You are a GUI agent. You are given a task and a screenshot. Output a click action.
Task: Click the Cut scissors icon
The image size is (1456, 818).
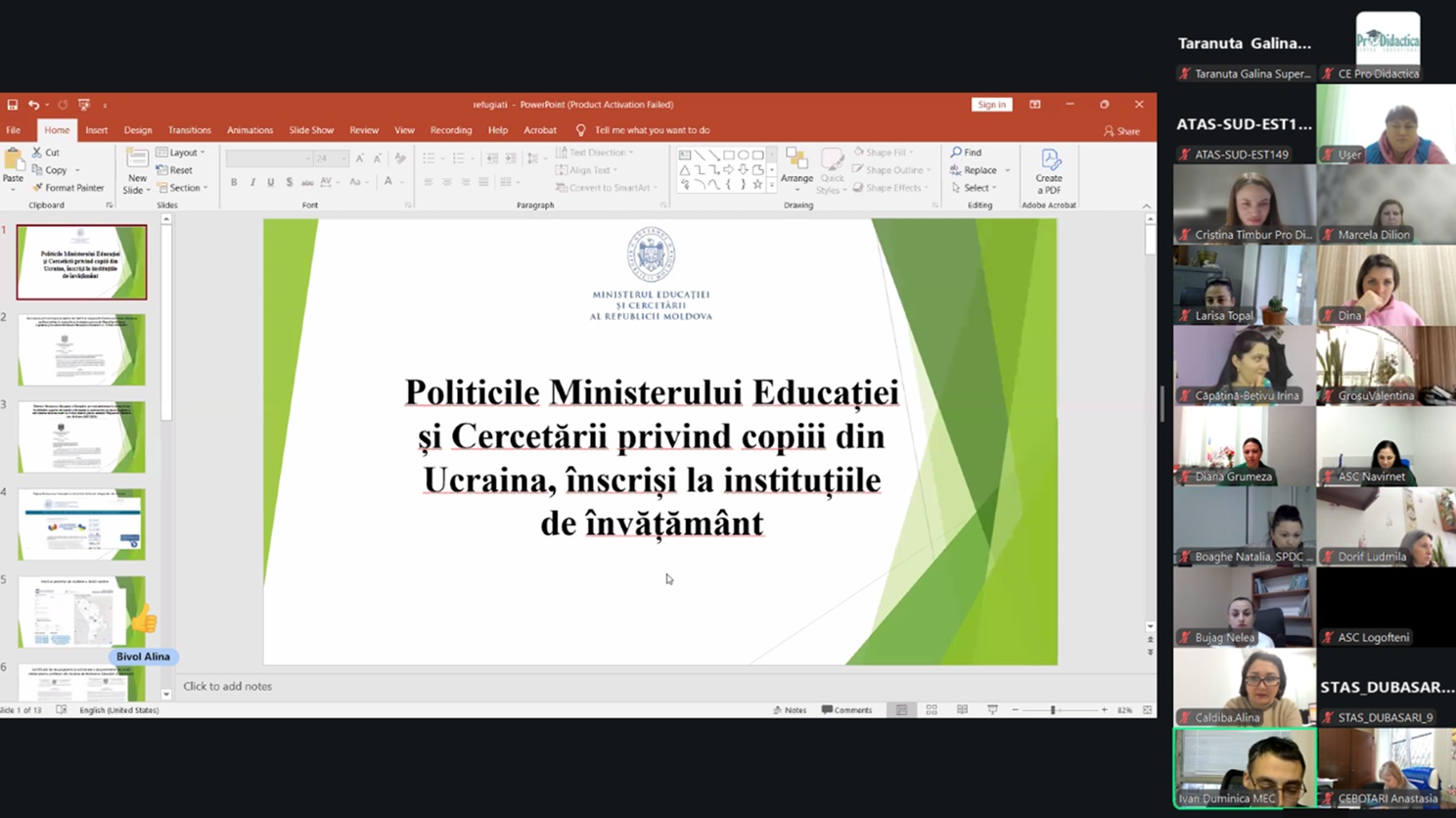[37, 153]
